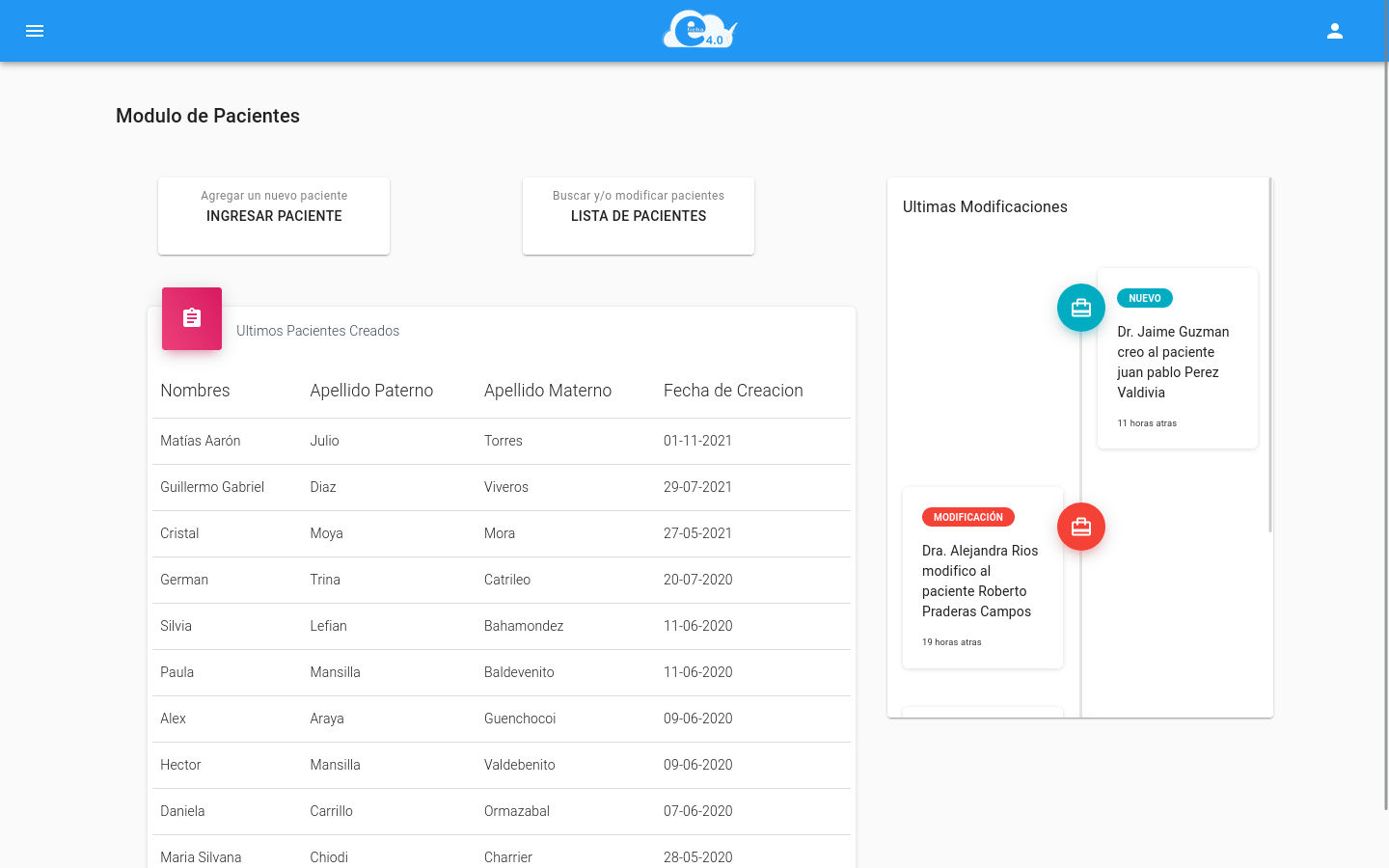Viewport: 1389px width, 868px height.
Task: Click the Buscar y/o modificar pacientes label
Action: [638, 196]
